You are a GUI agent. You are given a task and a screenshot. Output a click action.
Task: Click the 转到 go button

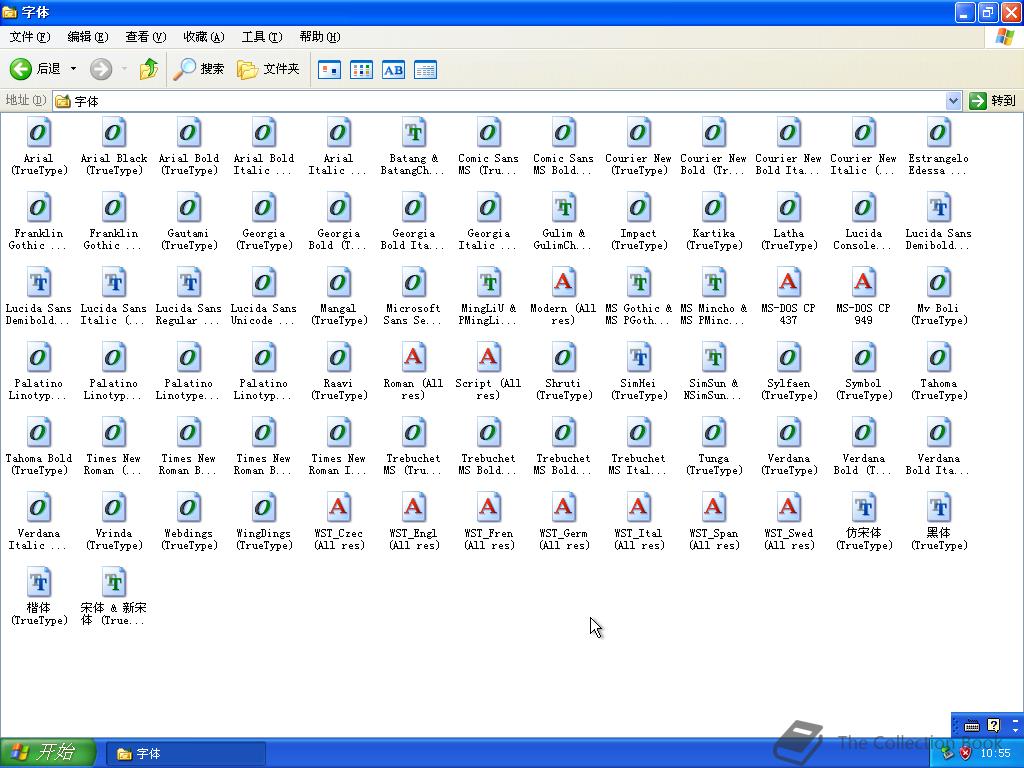coord(993,101)
